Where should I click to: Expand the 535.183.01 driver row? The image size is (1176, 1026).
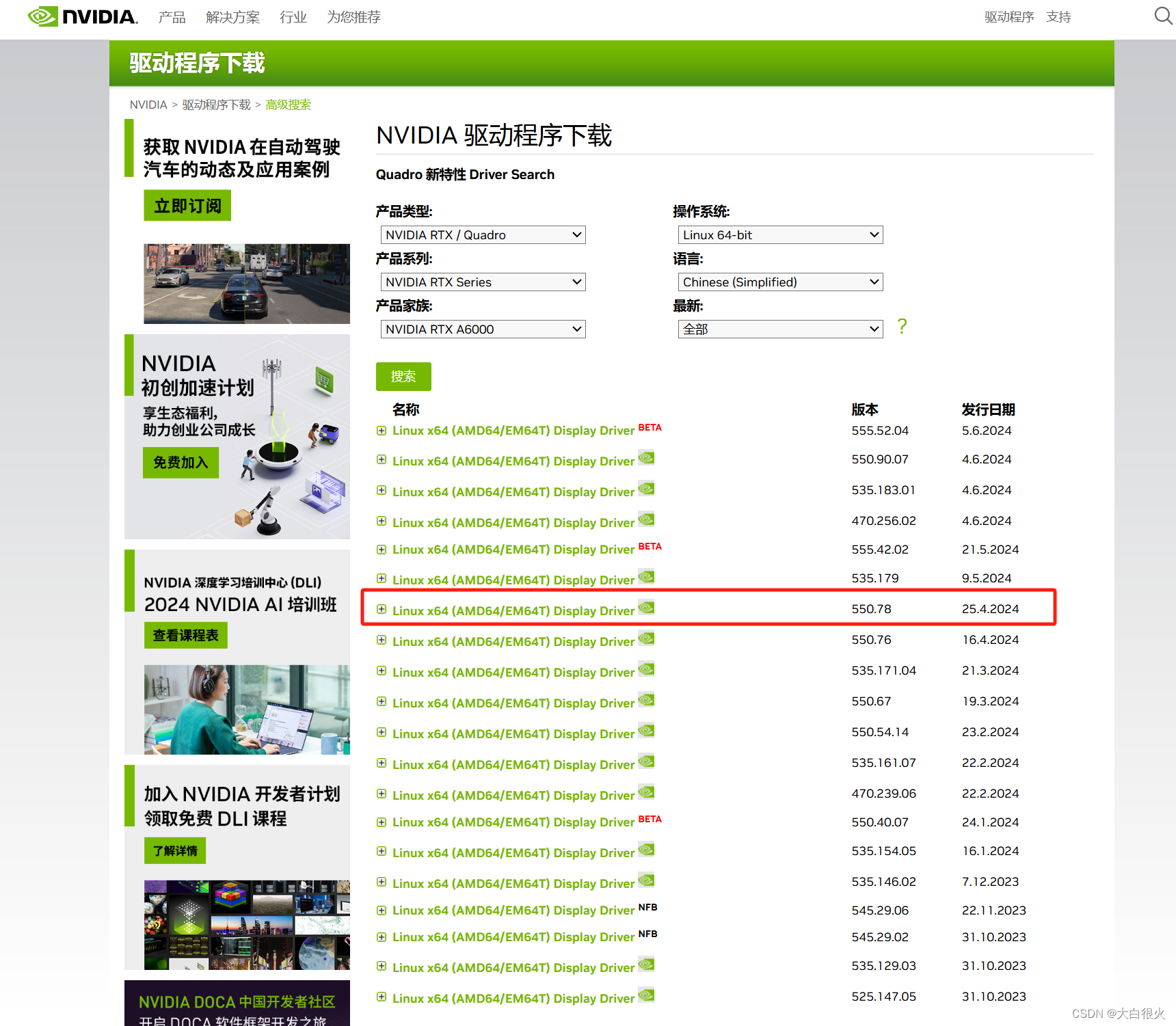click(382, 490)
